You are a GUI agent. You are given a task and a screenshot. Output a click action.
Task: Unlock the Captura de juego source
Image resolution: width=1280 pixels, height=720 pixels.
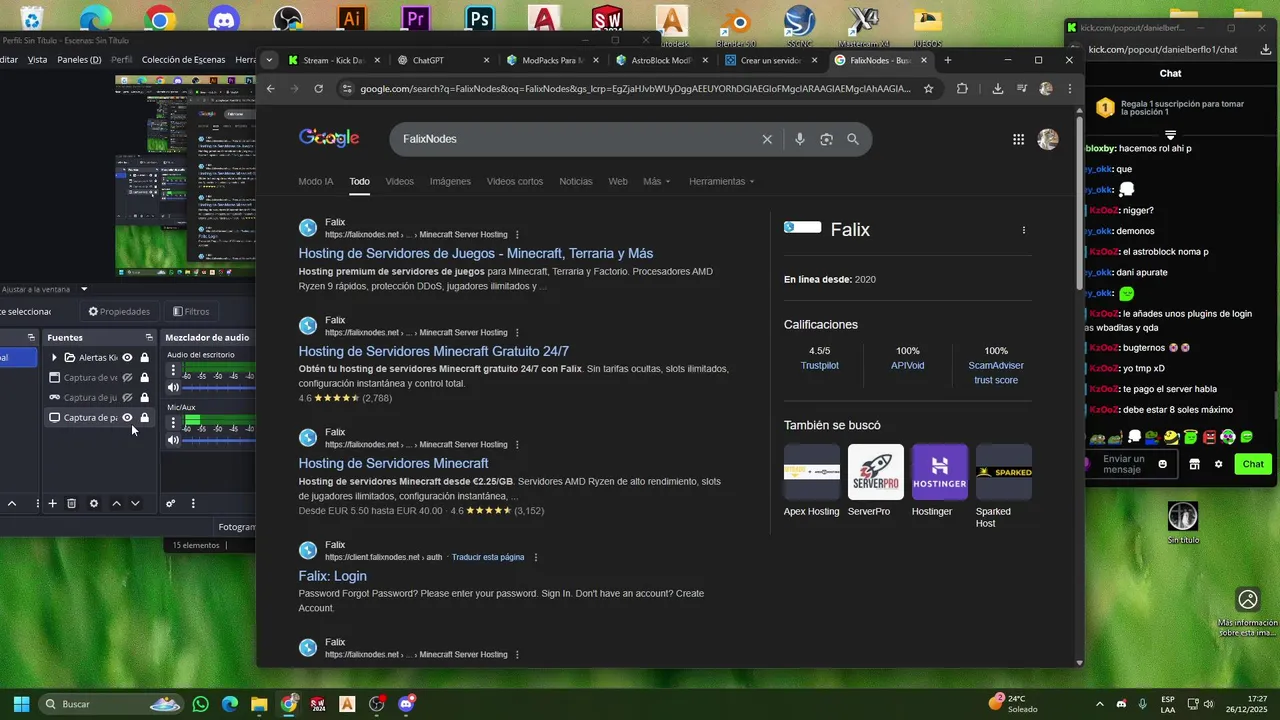[145, 397]
